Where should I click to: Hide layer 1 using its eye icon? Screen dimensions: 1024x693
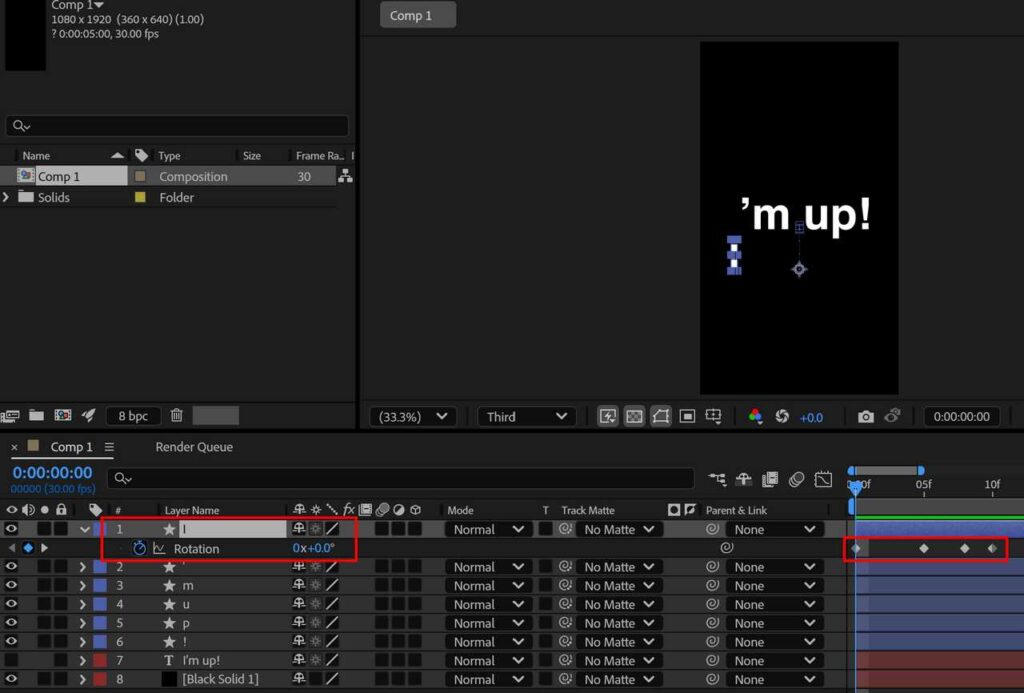11,528
